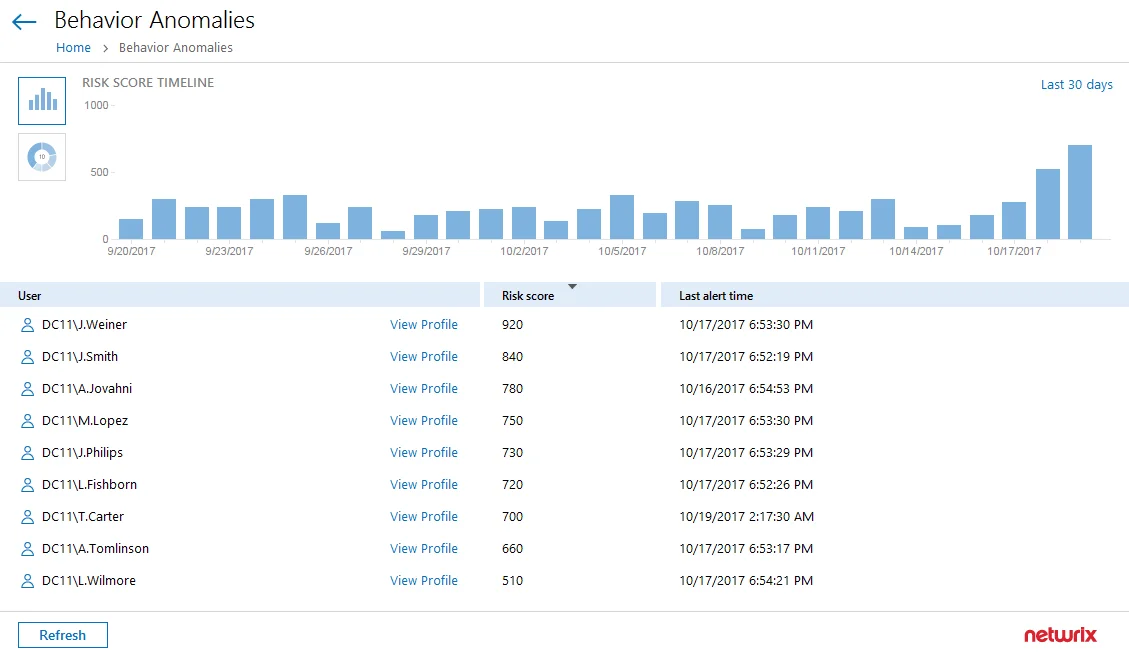Click alert time 10/17/2017 6:52:19 PM

[746, 356]
